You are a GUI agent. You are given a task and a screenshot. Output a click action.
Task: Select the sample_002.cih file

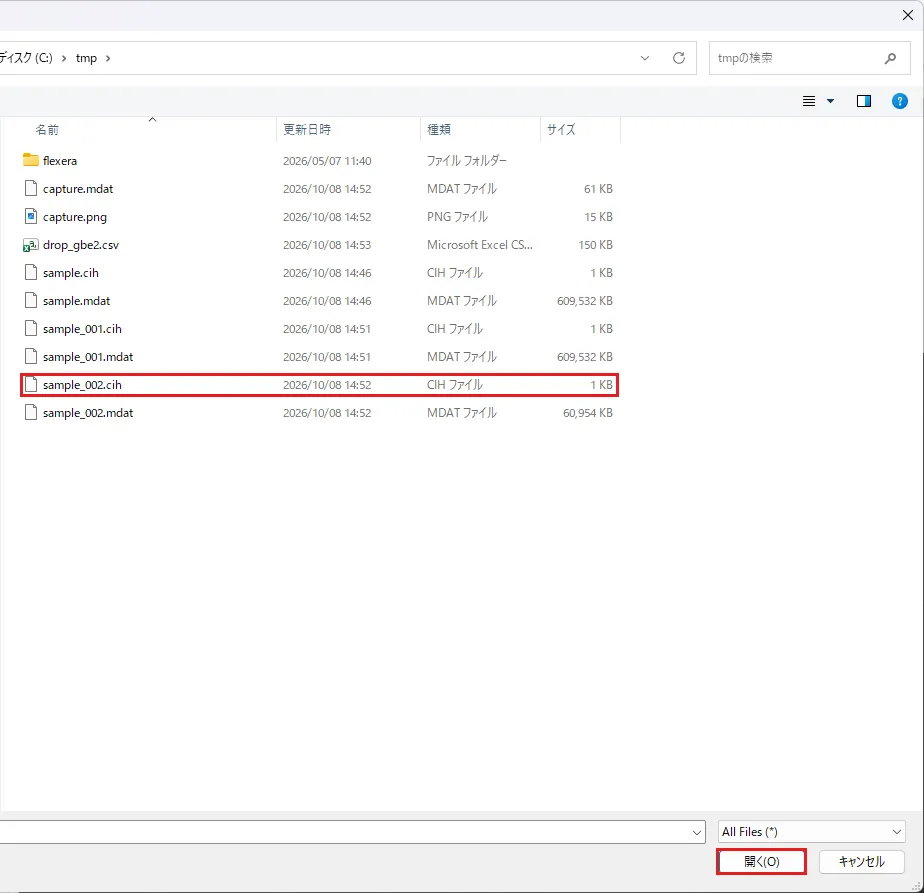[x=319, y=385]
